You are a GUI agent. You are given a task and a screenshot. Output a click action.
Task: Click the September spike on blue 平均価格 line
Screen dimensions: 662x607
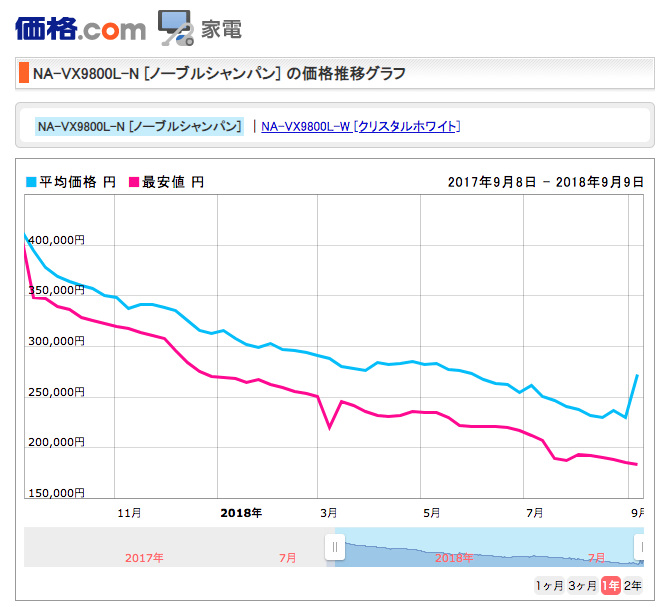(637, 376)
